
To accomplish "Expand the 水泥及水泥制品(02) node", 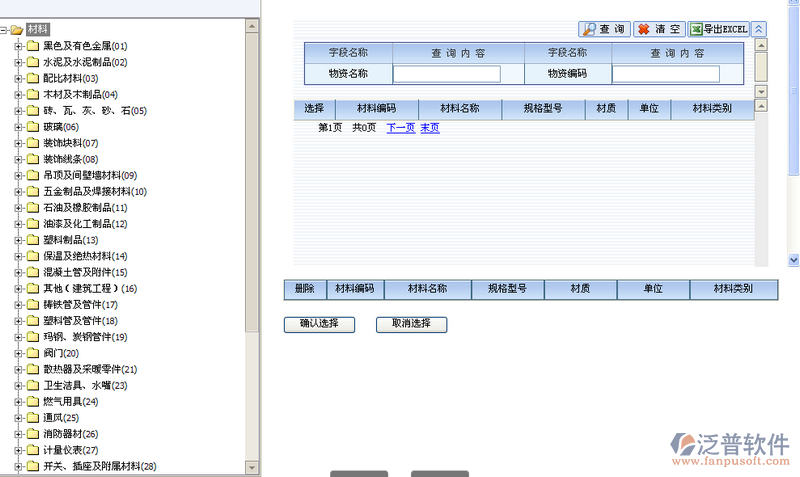I will [x=18, y=63].
